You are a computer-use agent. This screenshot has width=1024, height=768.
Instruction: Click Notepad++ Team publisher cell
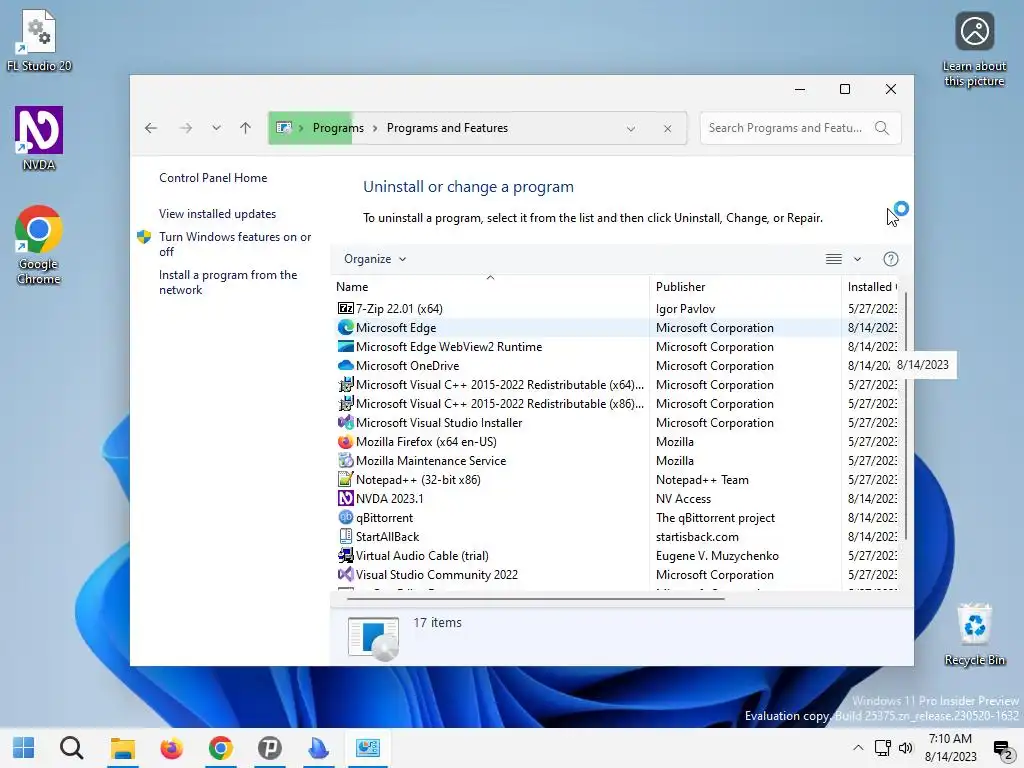[702, 480]
